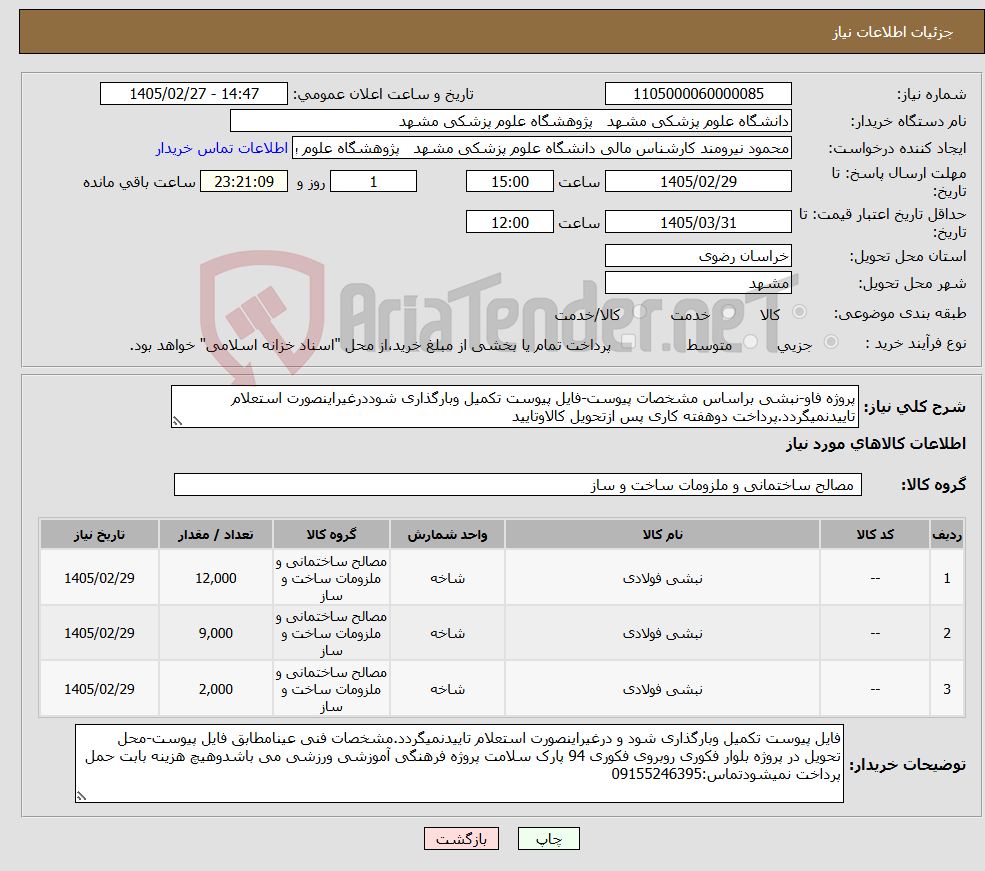Image resolution: width=985 pixels, height=871 pixels.
Task: Click شاخه unit in row 1
Action: (447, 578)
